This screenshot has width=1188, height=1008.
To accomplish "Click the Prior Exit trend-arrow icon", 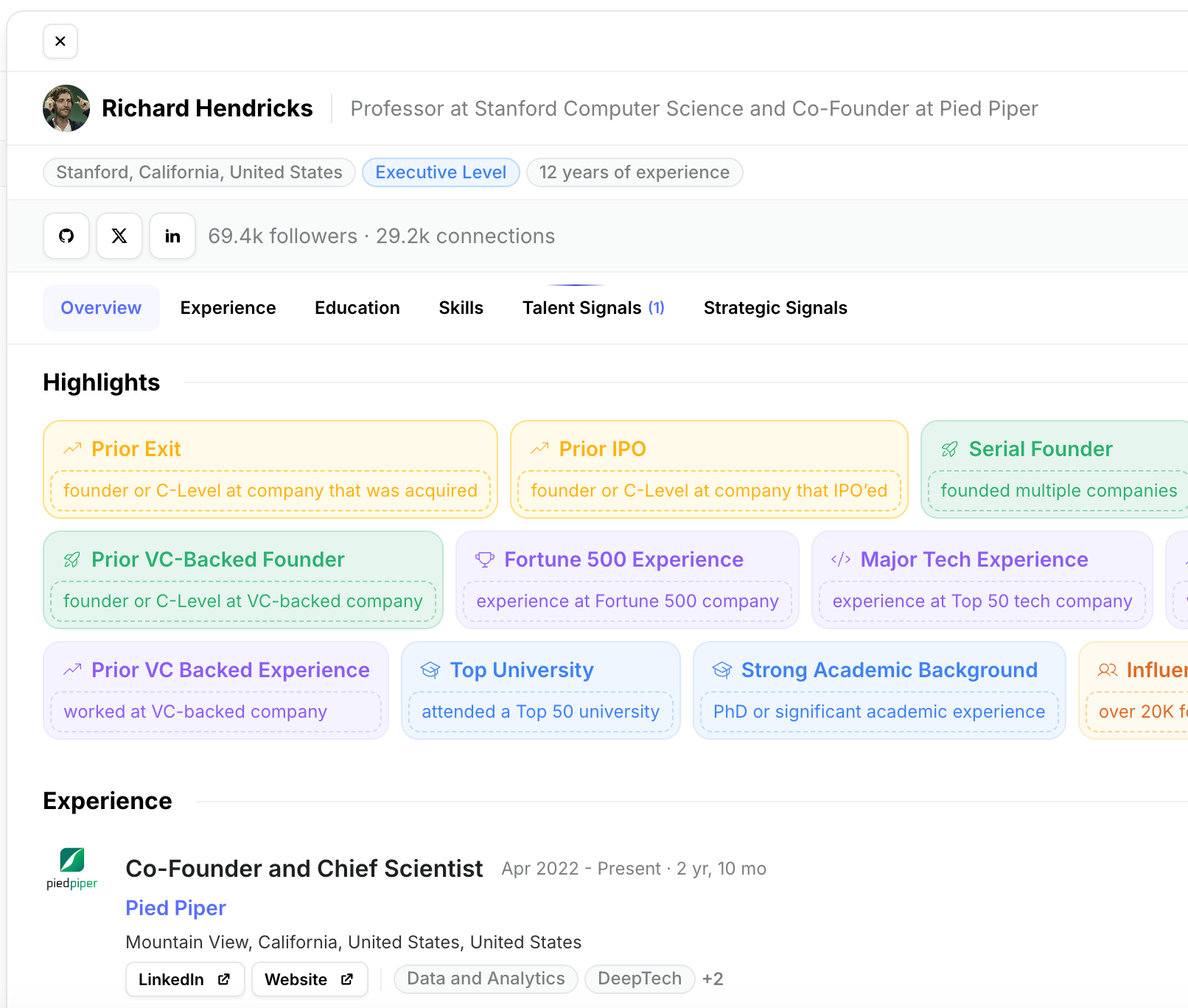I will pyautogui.click(x=71, y=448).
